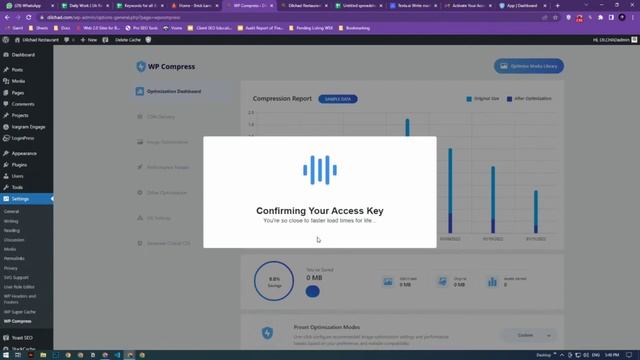Click the Sample Data badge

pyautogui.click(x=338, y=99)
